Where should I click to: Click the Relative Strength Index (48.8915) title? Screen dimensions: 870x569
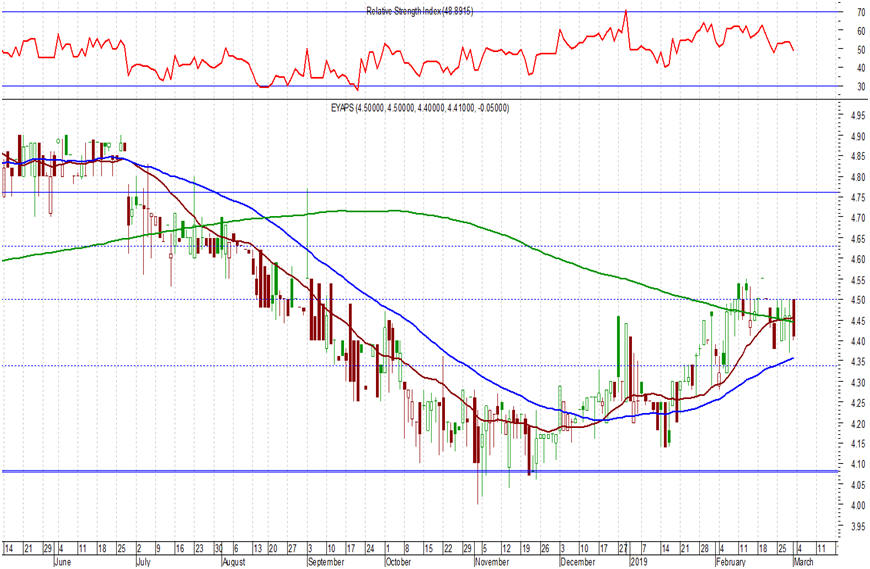(419, 11)
